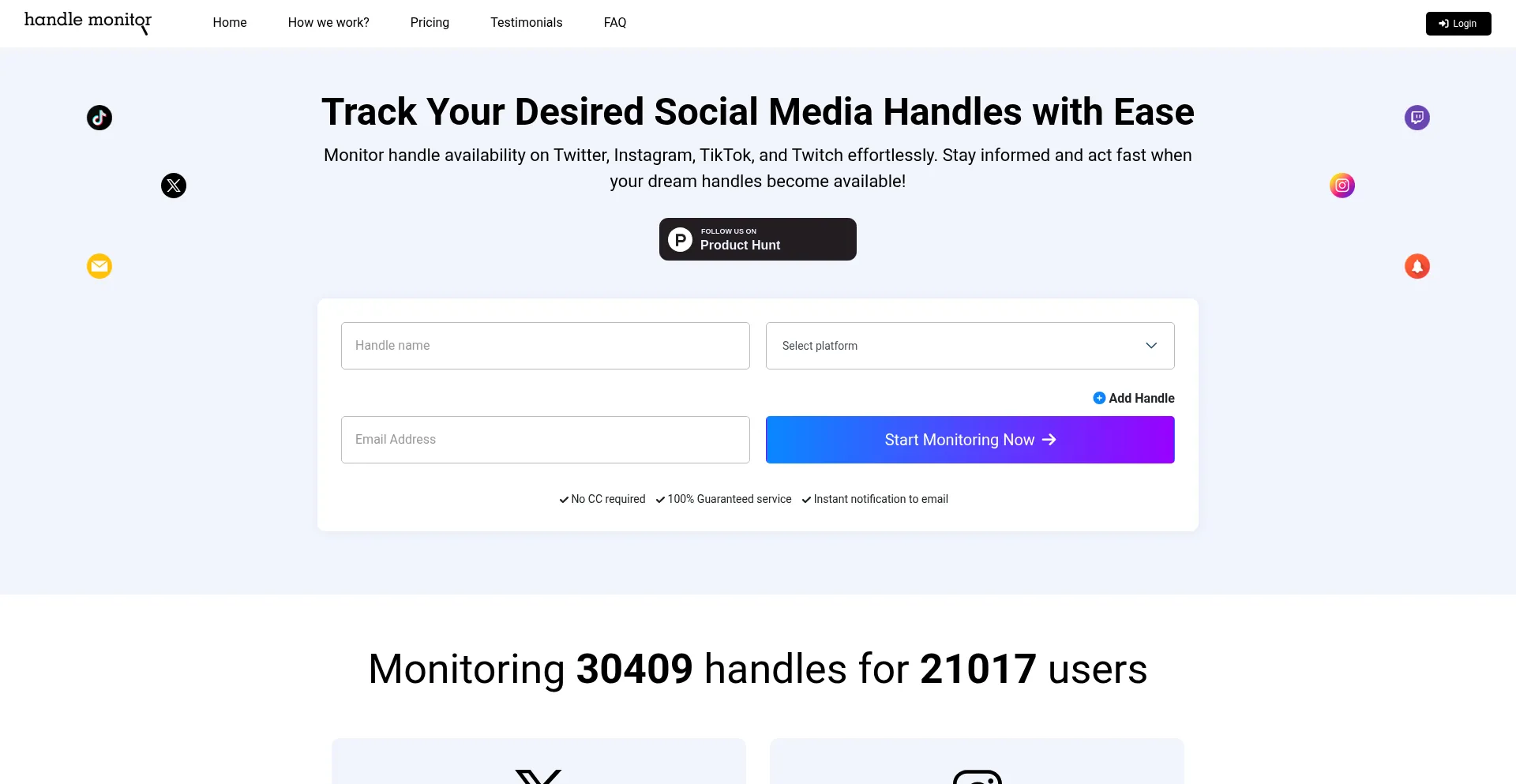This screenshot has height=784, width=1516.
Task: Click the notification bell icon
Action: point(1417,266)
